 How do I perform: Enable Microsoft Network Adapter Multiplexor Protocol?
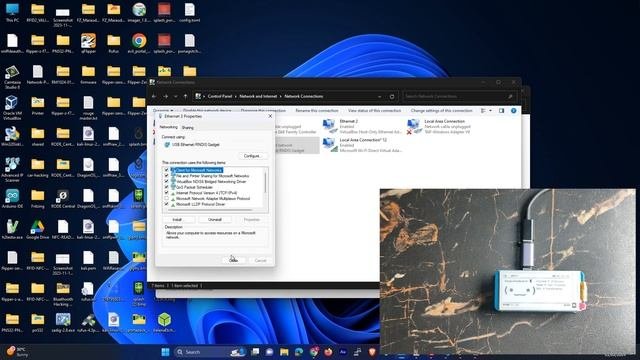(x=166, y=199)
